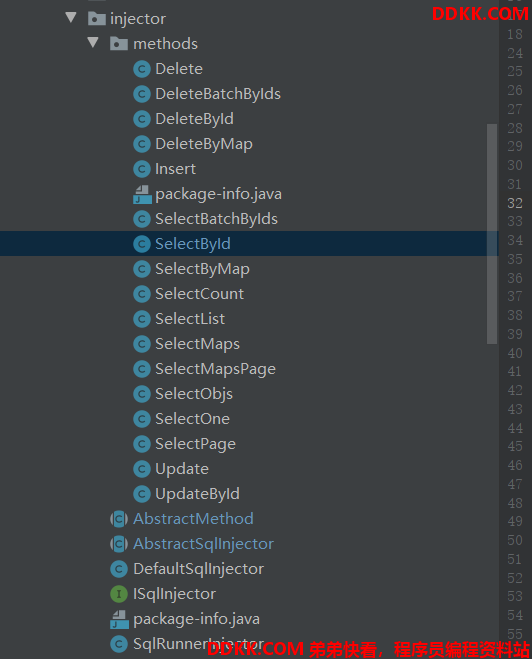The height and width of the screenshot is (659, 532).
Task: Select the SelectById class
Action: pyautogui.click(x=249, y=244)
